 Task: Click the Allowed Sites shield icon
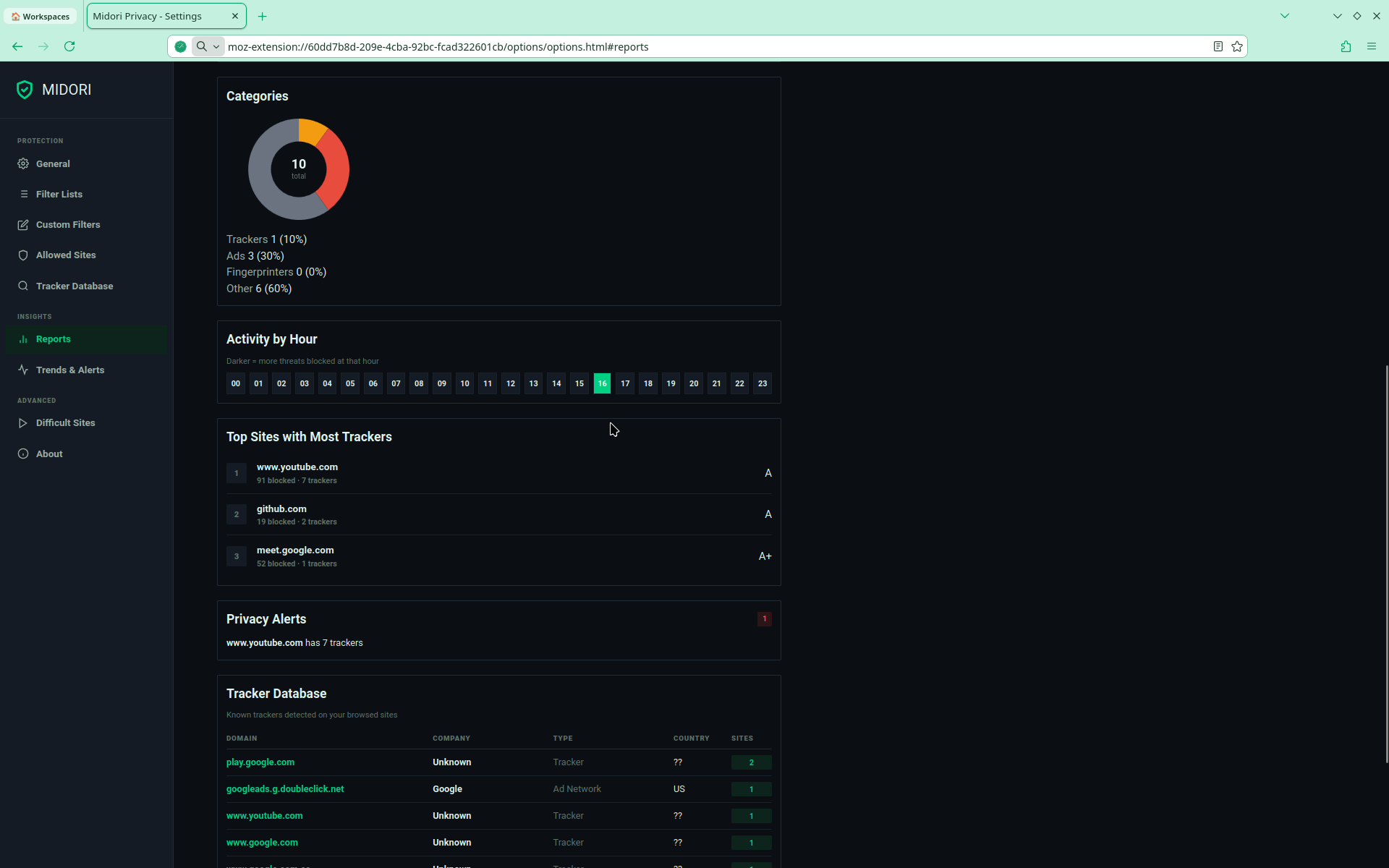23,255
